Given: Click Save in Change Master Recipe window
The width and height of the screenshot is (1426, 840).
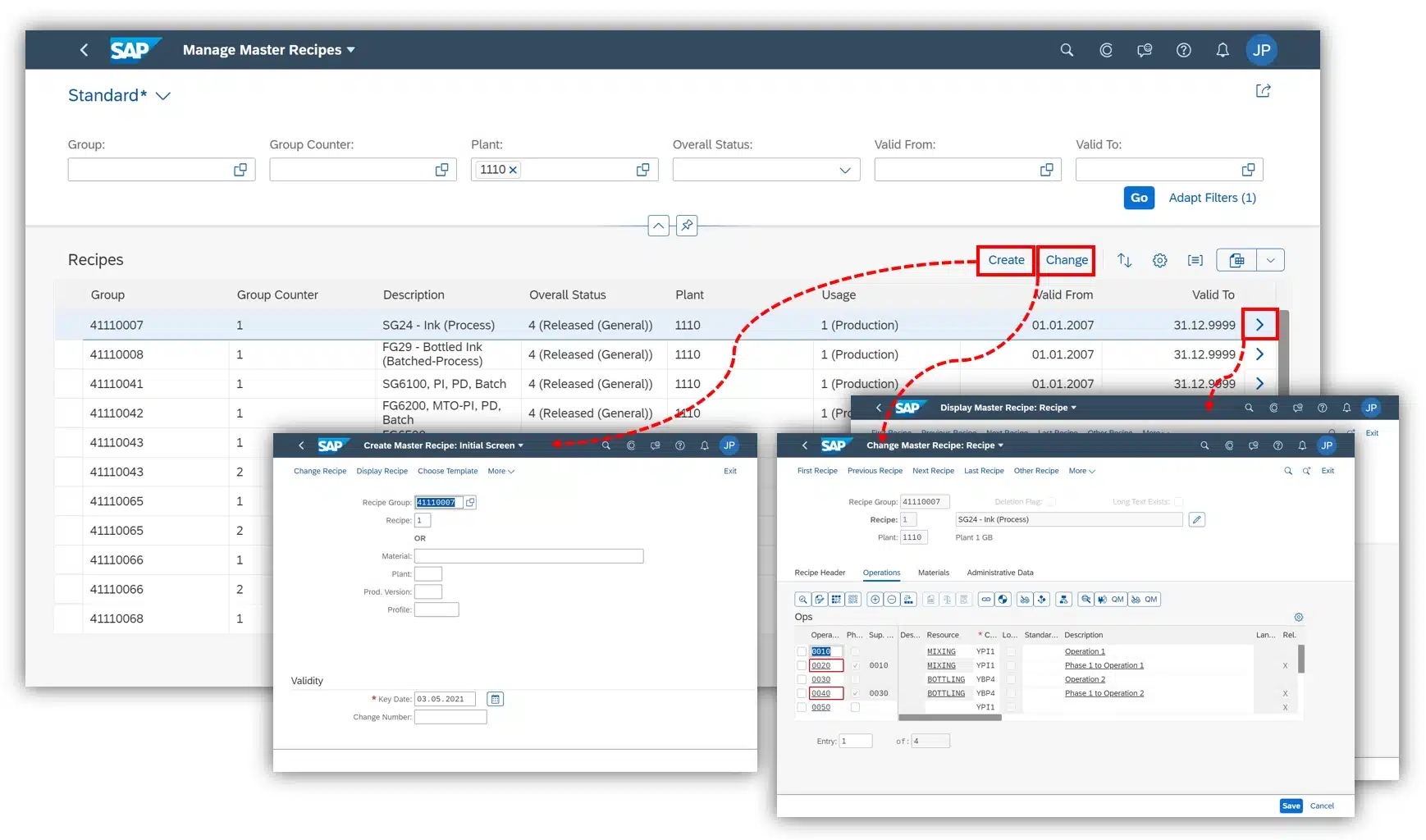Looking at the screenshot, I should click(x=1291, y=806).
